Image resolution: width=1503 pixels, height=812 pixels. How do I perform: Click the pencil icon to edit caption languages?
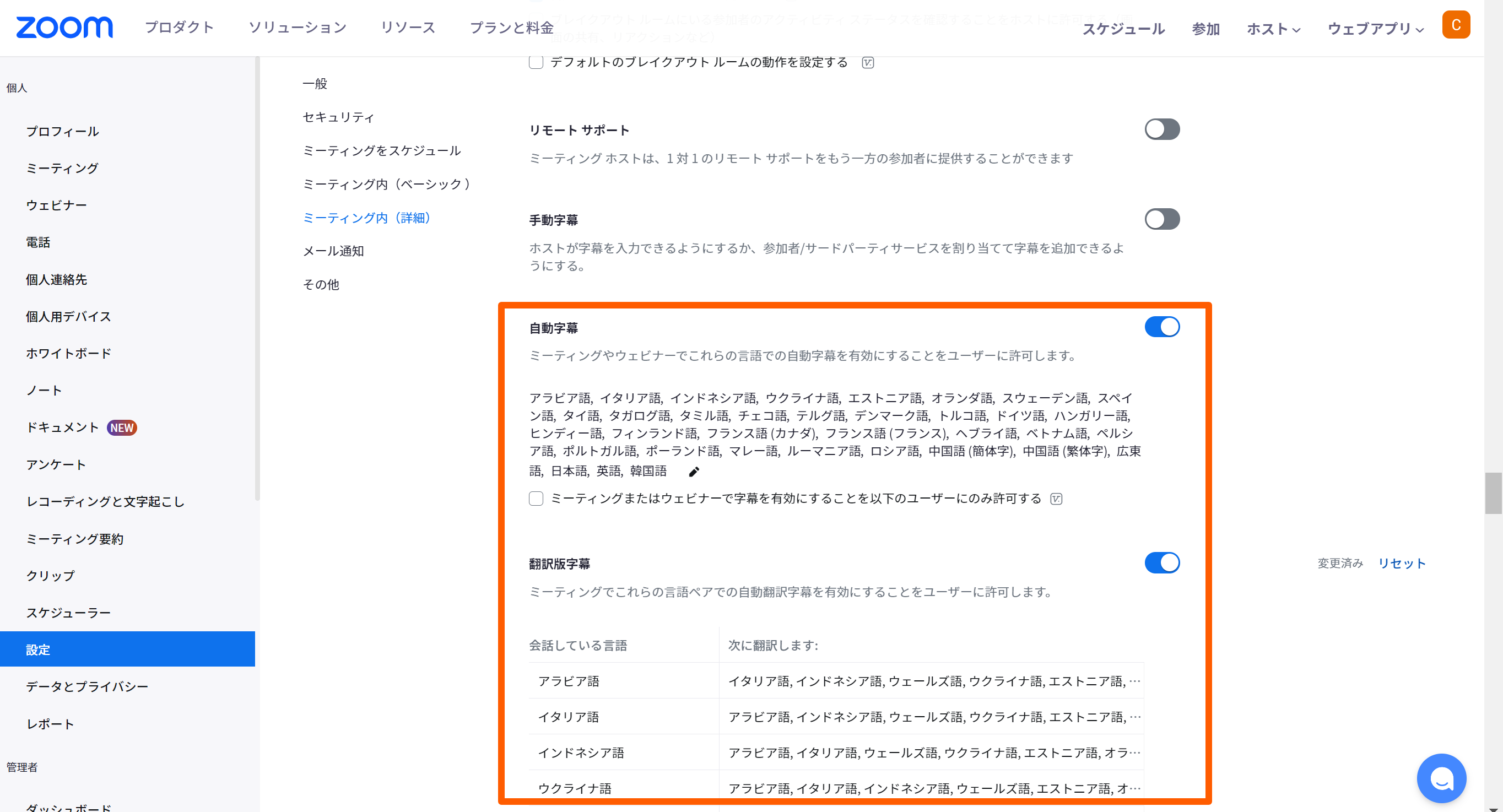(694, 472)
